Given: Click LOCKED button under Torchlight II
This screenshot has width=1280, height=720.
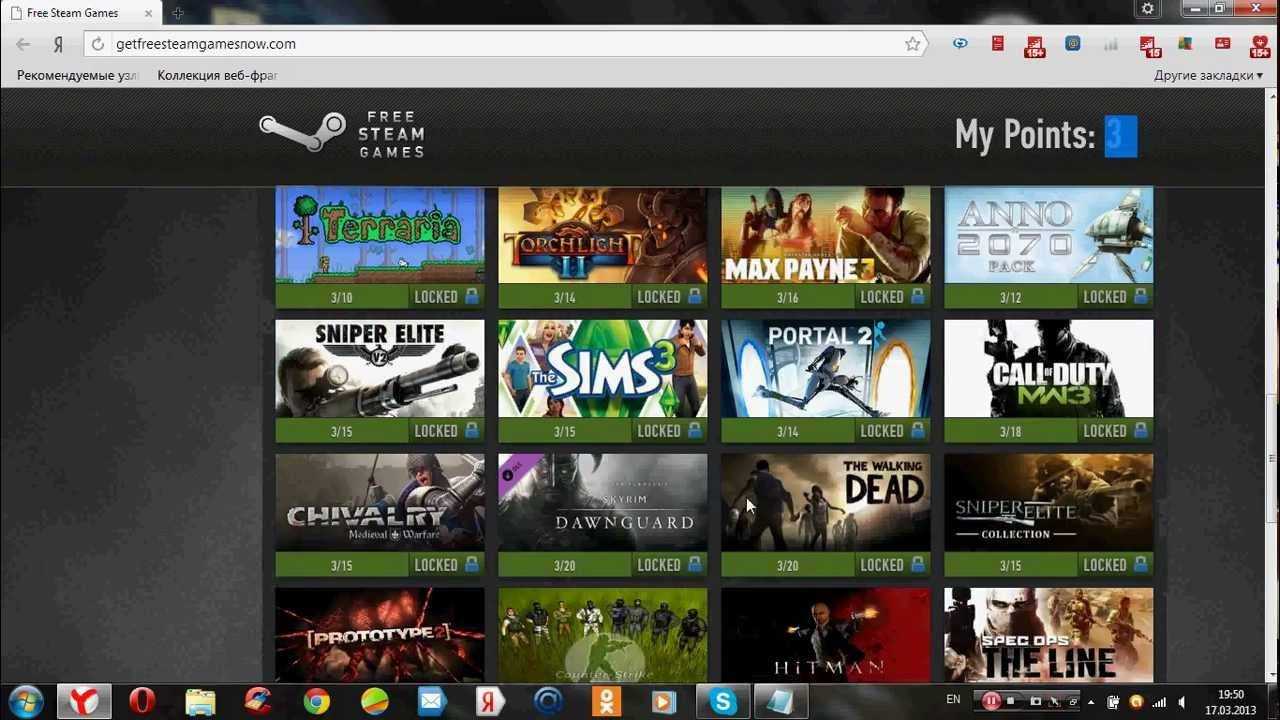Looking at the screenshot, I should pyautogui.click(x=670, y=296).
